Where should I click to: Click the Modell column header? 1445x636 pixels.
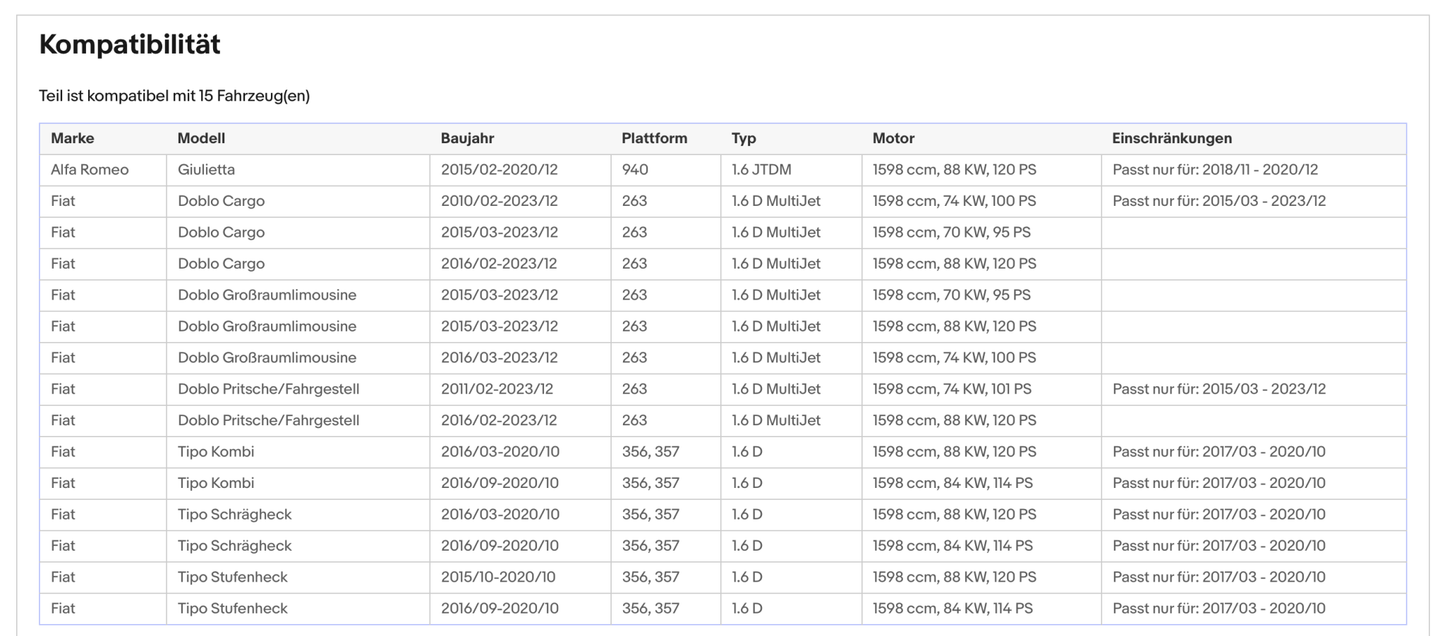coord(201,139)
